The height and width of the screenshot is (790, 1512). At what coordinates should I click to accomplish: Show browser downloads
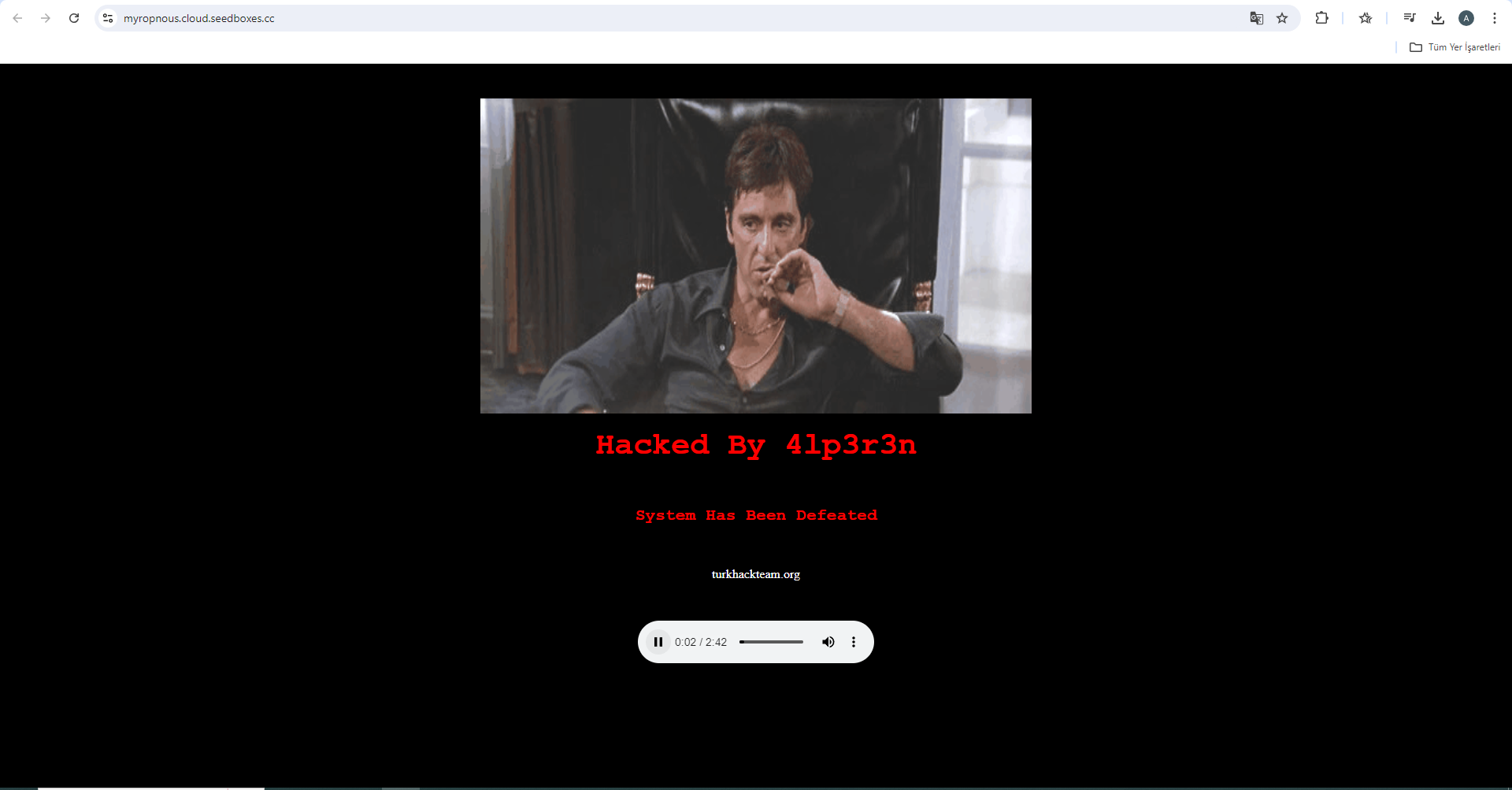click(x=1438, y=18)
